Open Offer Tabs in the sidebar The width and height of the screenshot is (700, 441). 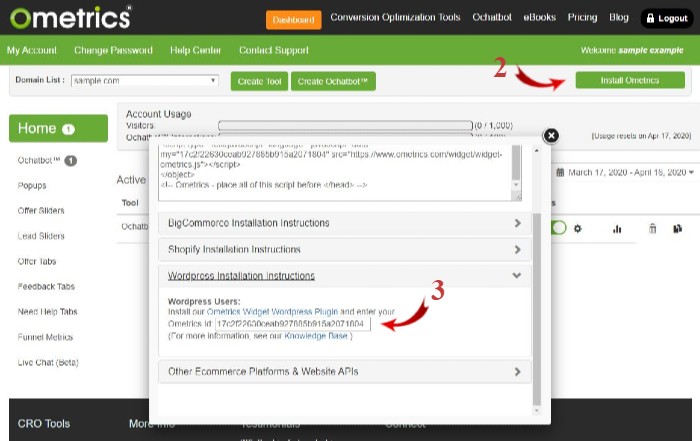[37, 261]
